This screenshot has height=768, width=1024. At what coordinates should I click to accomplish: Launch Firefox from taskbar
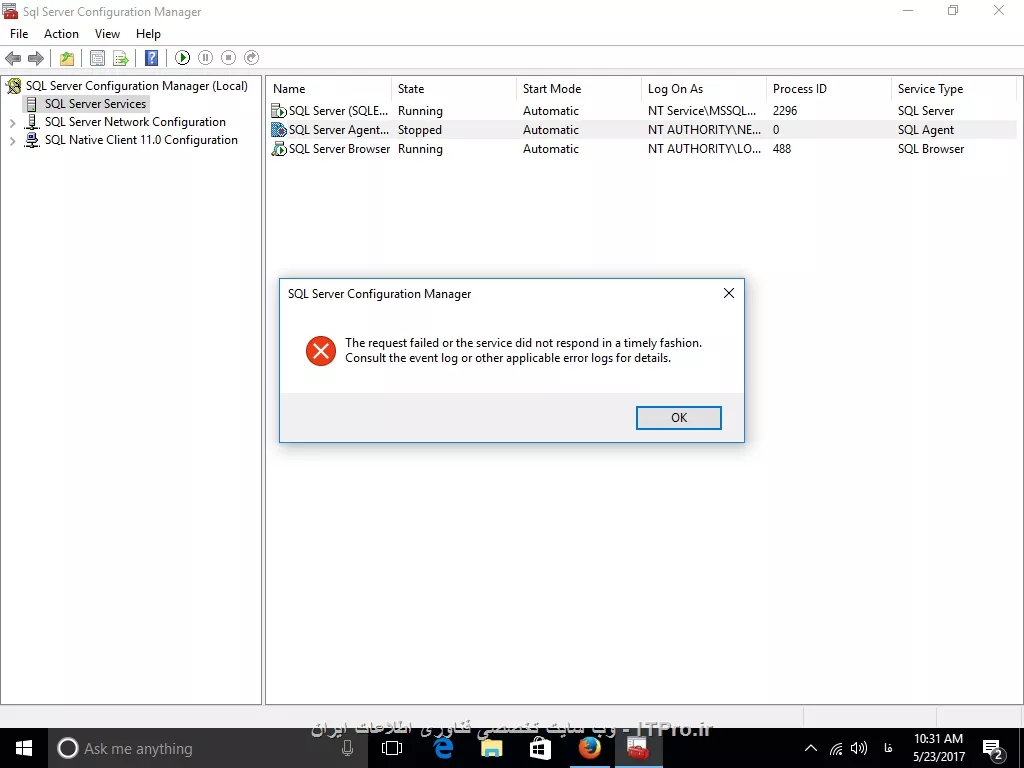[x=589, y=748]
